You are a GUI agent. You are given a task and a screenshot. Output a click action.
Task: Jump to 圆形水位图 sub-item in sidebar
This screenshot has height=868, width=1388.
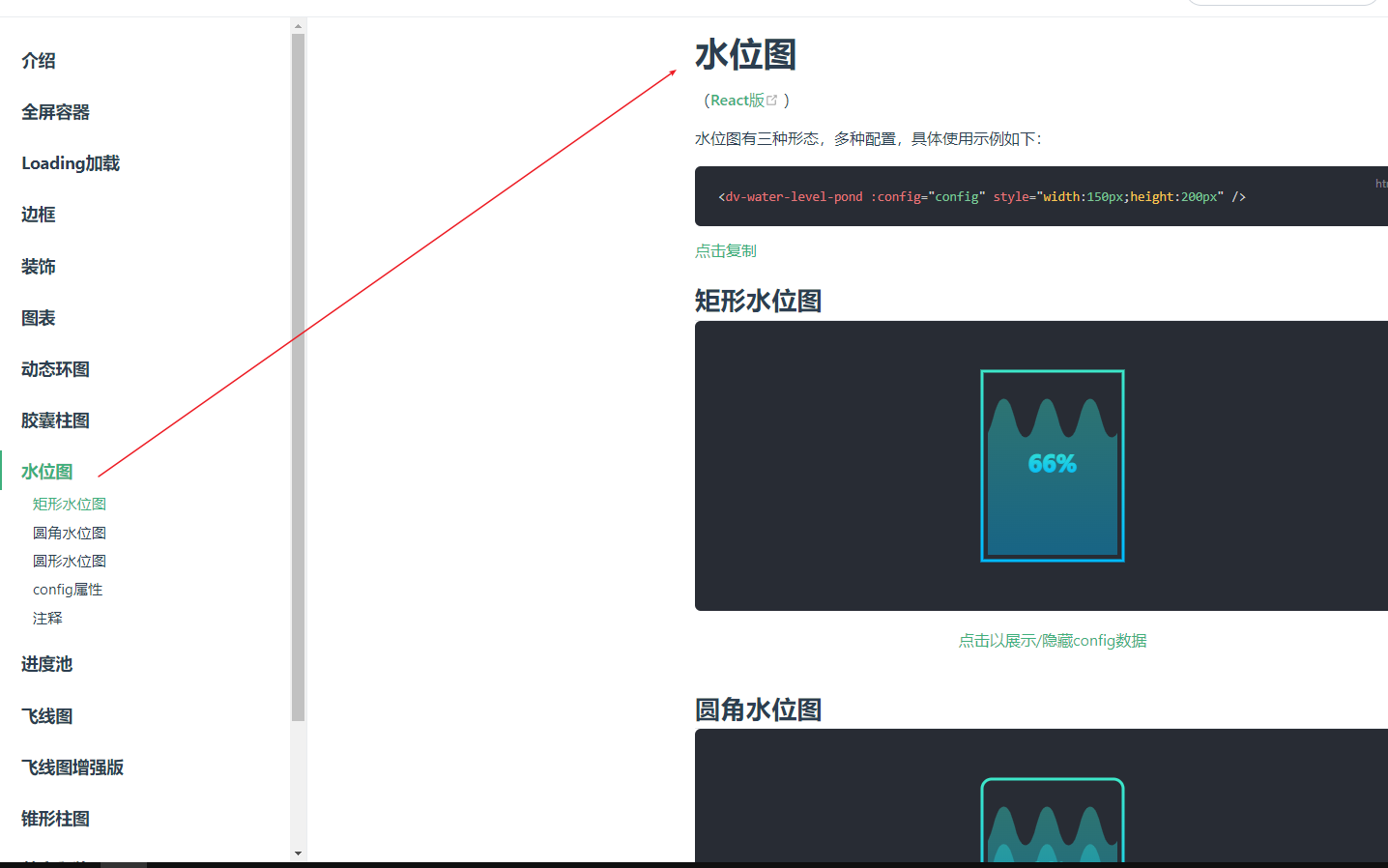[x=70, y=561]
